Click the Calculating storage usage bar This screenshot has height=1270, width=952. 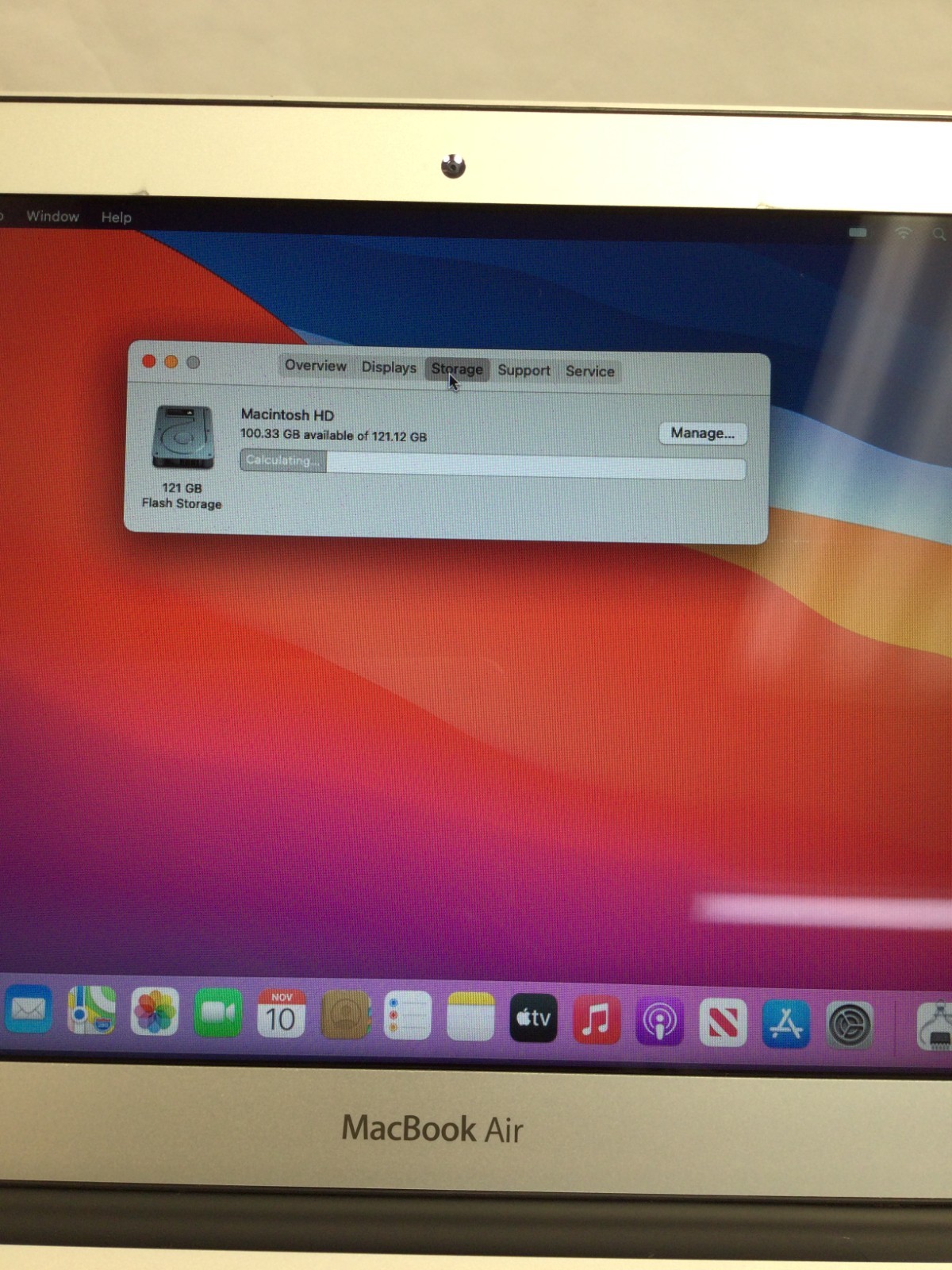(493, 464)
